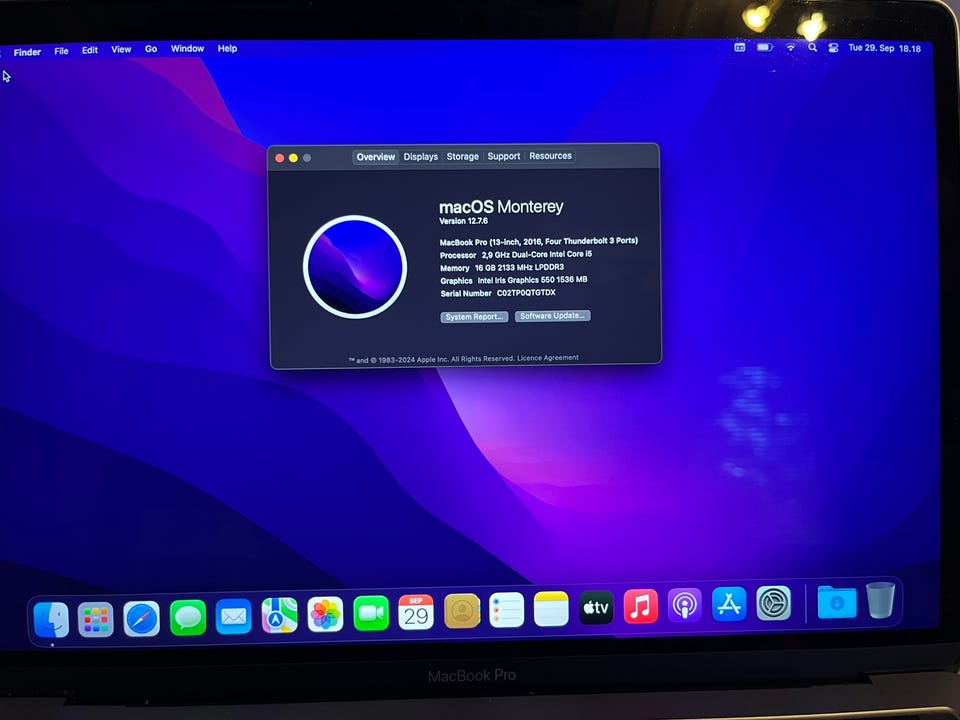The width and height of the screenshot is (960, 720).
Task: Open the Apple TV app in the Dock
Action: tap(596, 607)
